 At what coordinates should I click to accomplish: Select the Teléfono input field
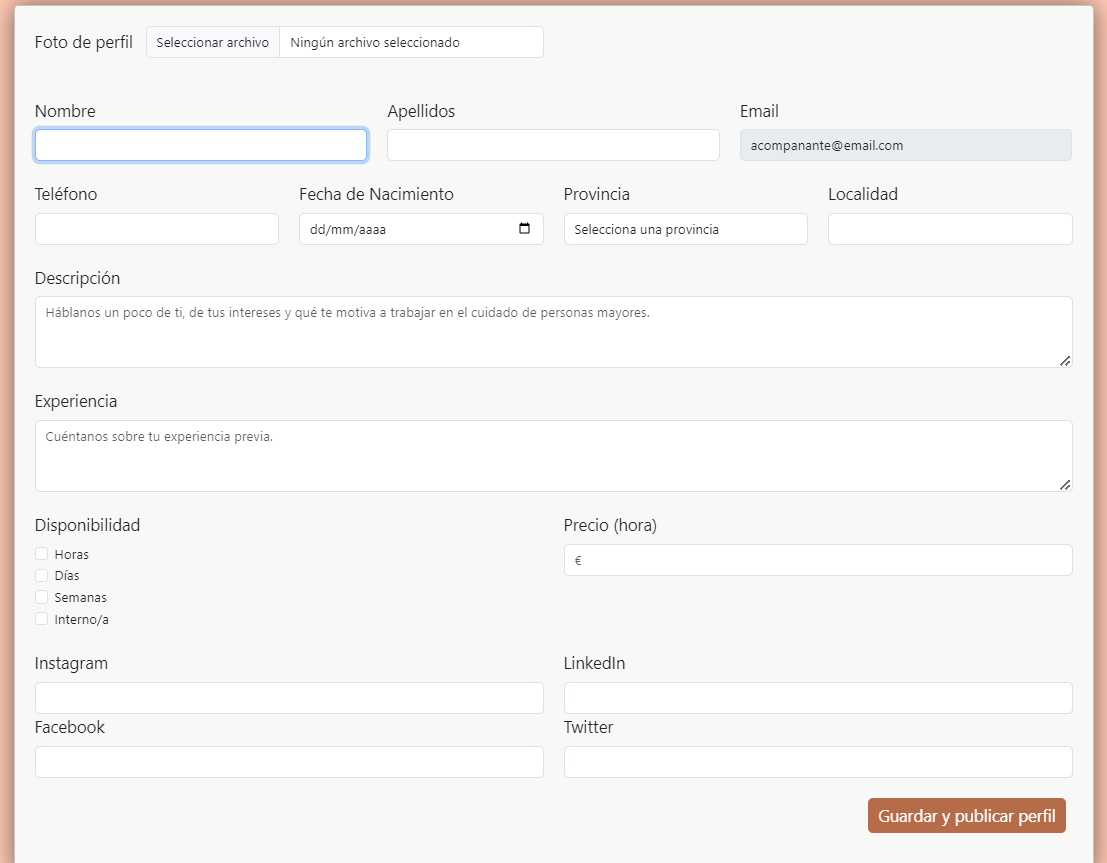pyautogui.click(x=157, y=229)
